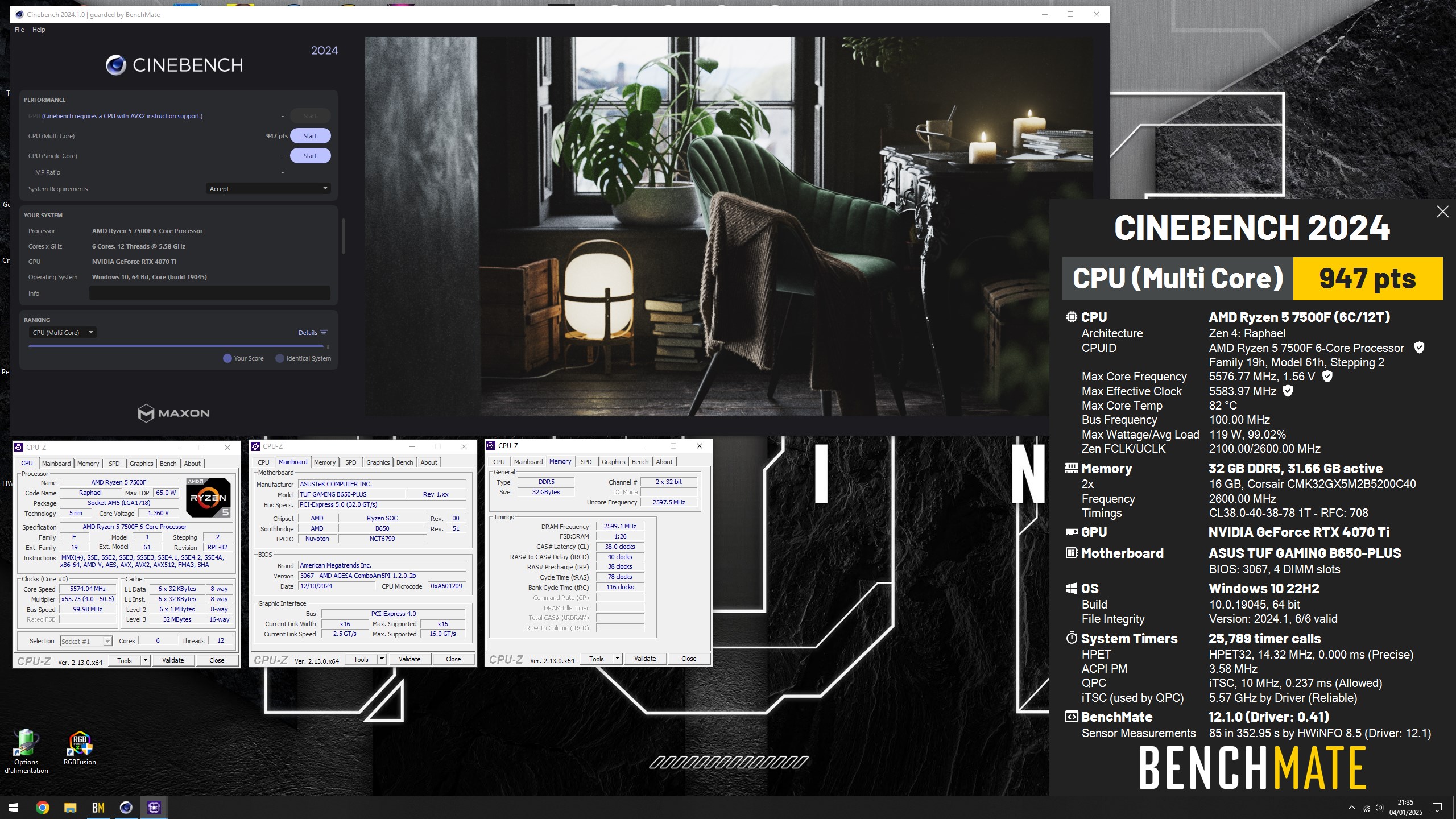This screenshot has height=819, width=1456.
Task: Open BenchMate from the taskbar
Action: pyautogui.click(x=98, y=807)
